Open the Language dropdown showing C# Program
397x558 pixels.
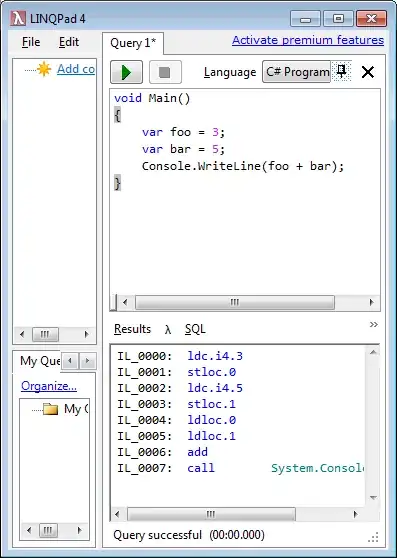tap(297, 72)
